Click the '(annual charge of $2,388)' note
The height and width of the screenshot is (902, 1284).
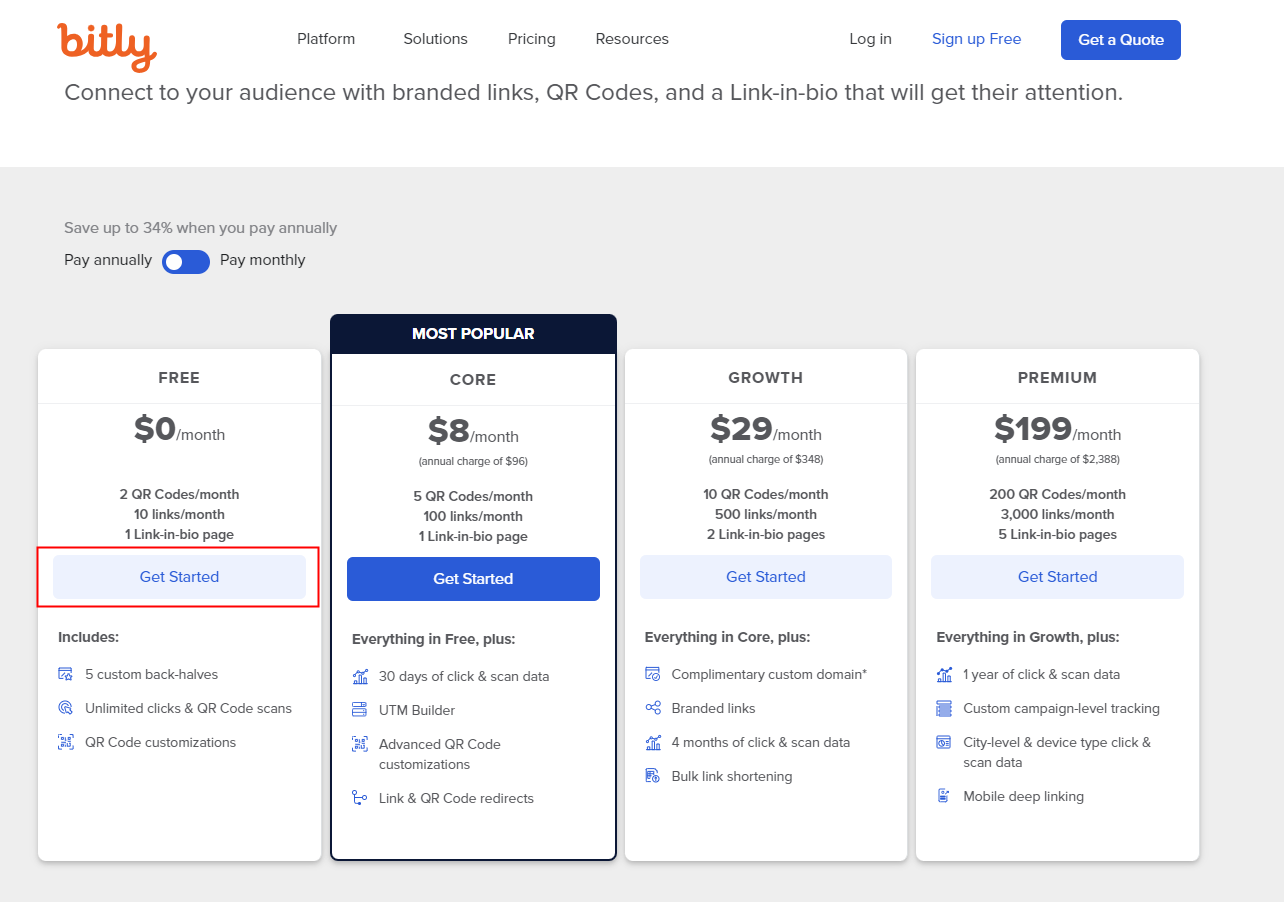pyautogui.click(x=1057, y=460)
